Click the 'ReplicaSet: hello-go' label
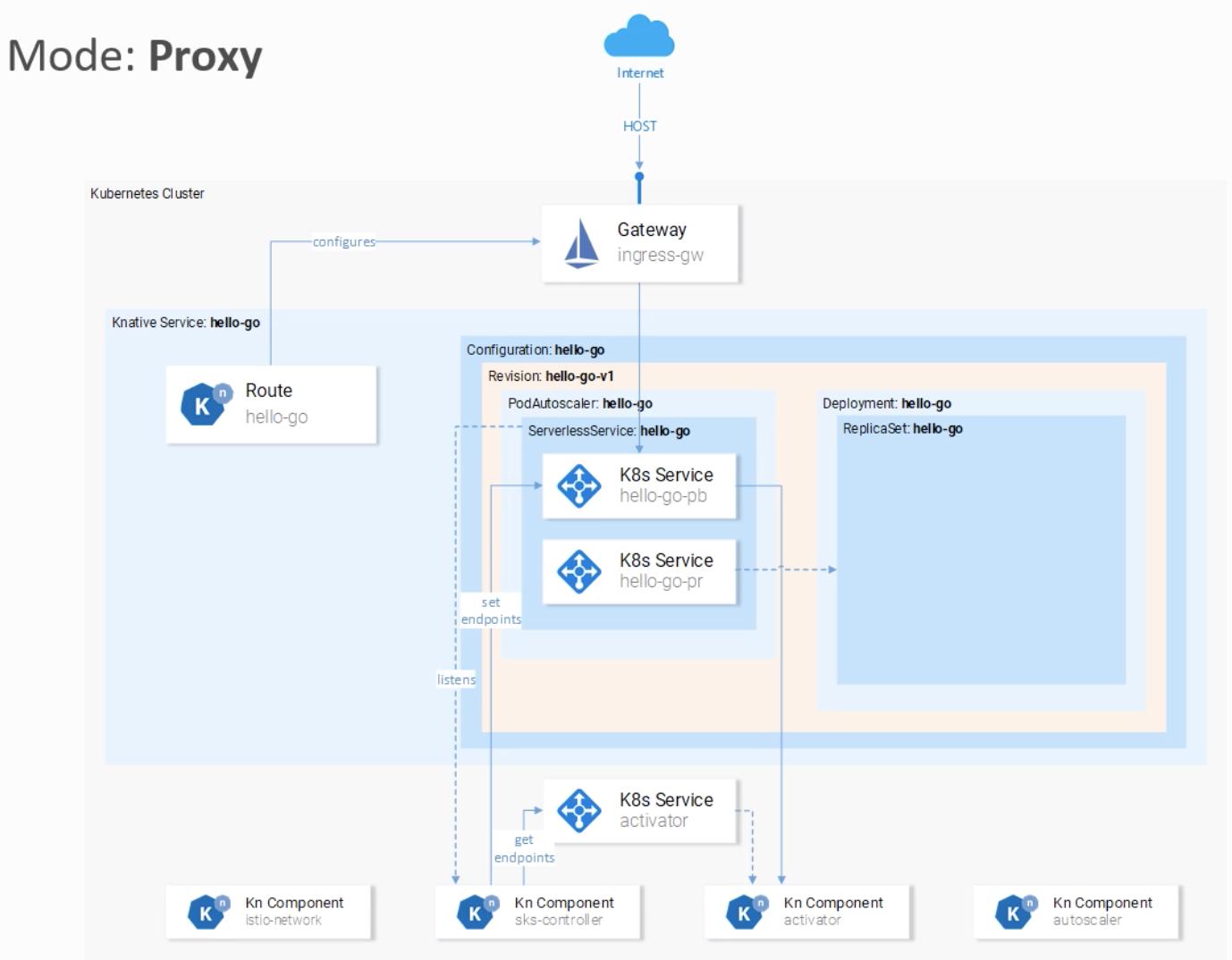Viewport: 1232px width, 960px height. [902, 428]
